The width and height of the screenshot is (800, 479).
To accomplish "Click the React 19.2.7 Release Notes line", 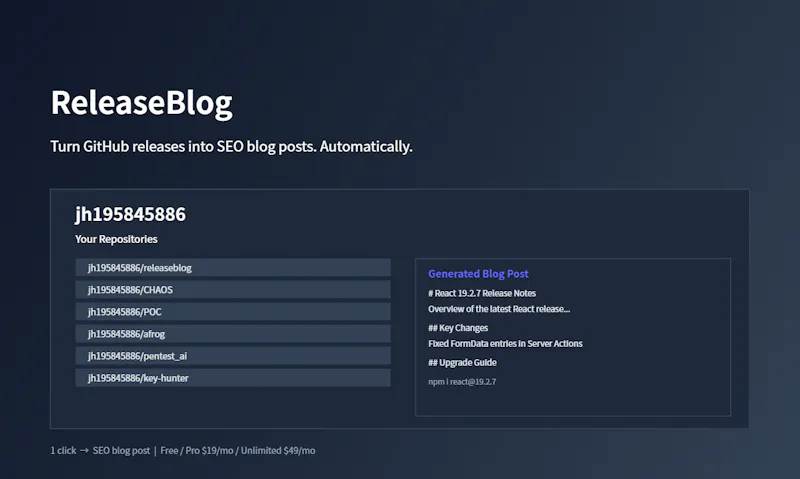I will pos(482,293).
